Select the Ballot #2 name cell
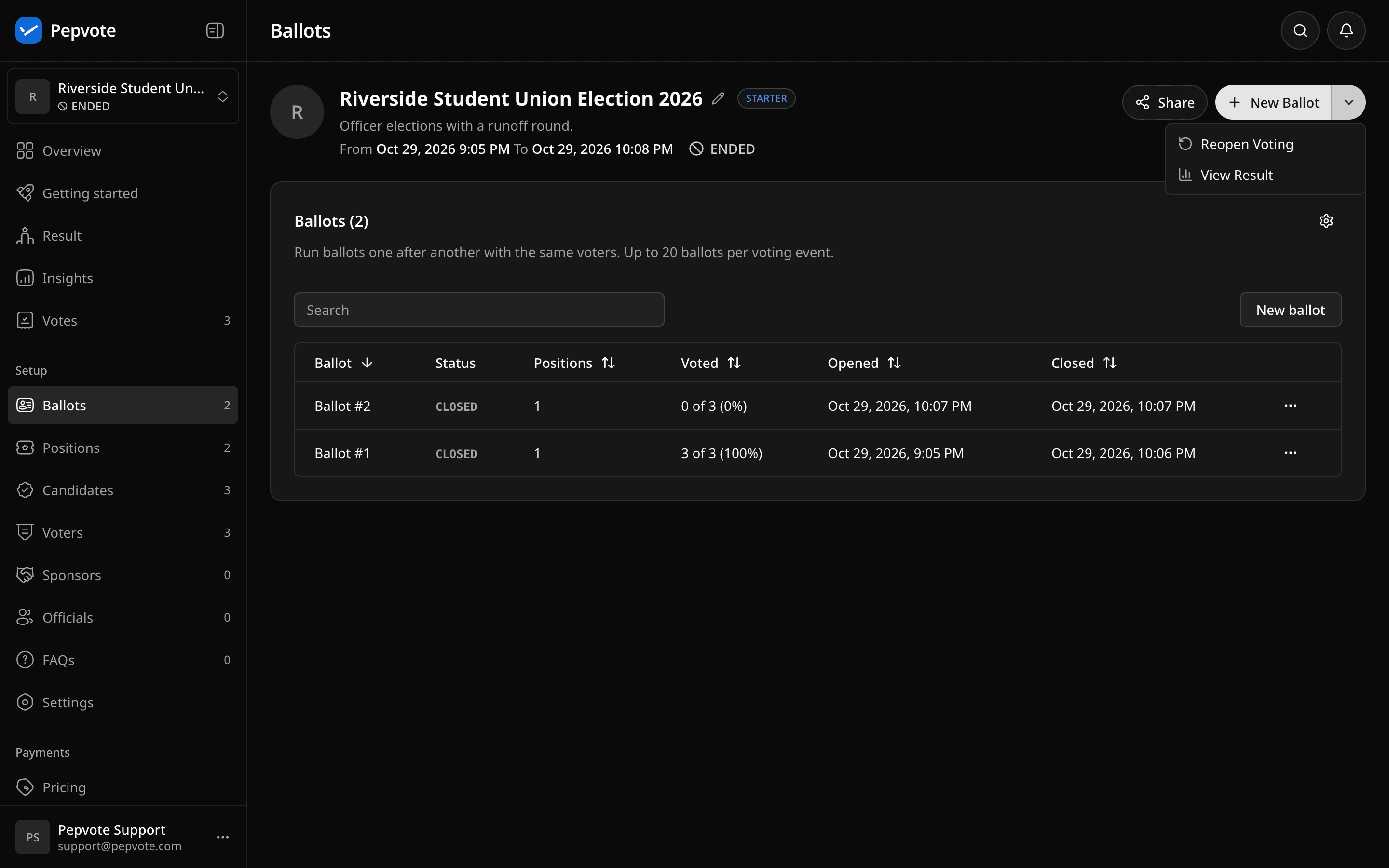Viewport: 1389px width, 868px height. pos(342,406)
